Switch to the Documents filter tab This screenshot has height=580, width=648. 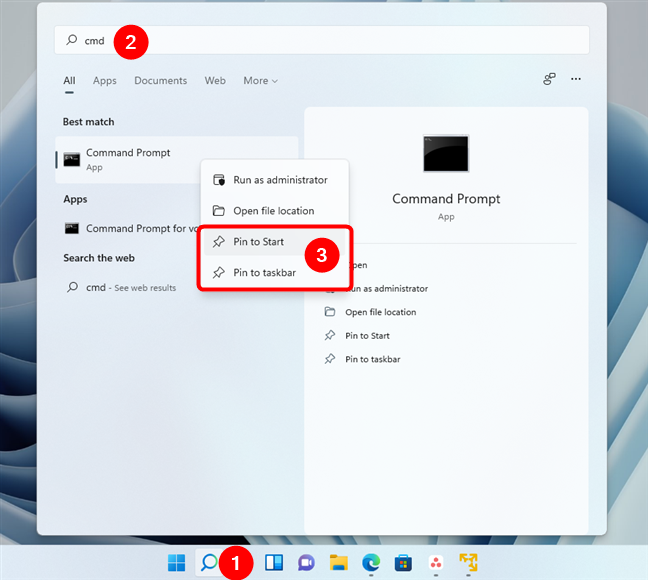coord(160,81)
